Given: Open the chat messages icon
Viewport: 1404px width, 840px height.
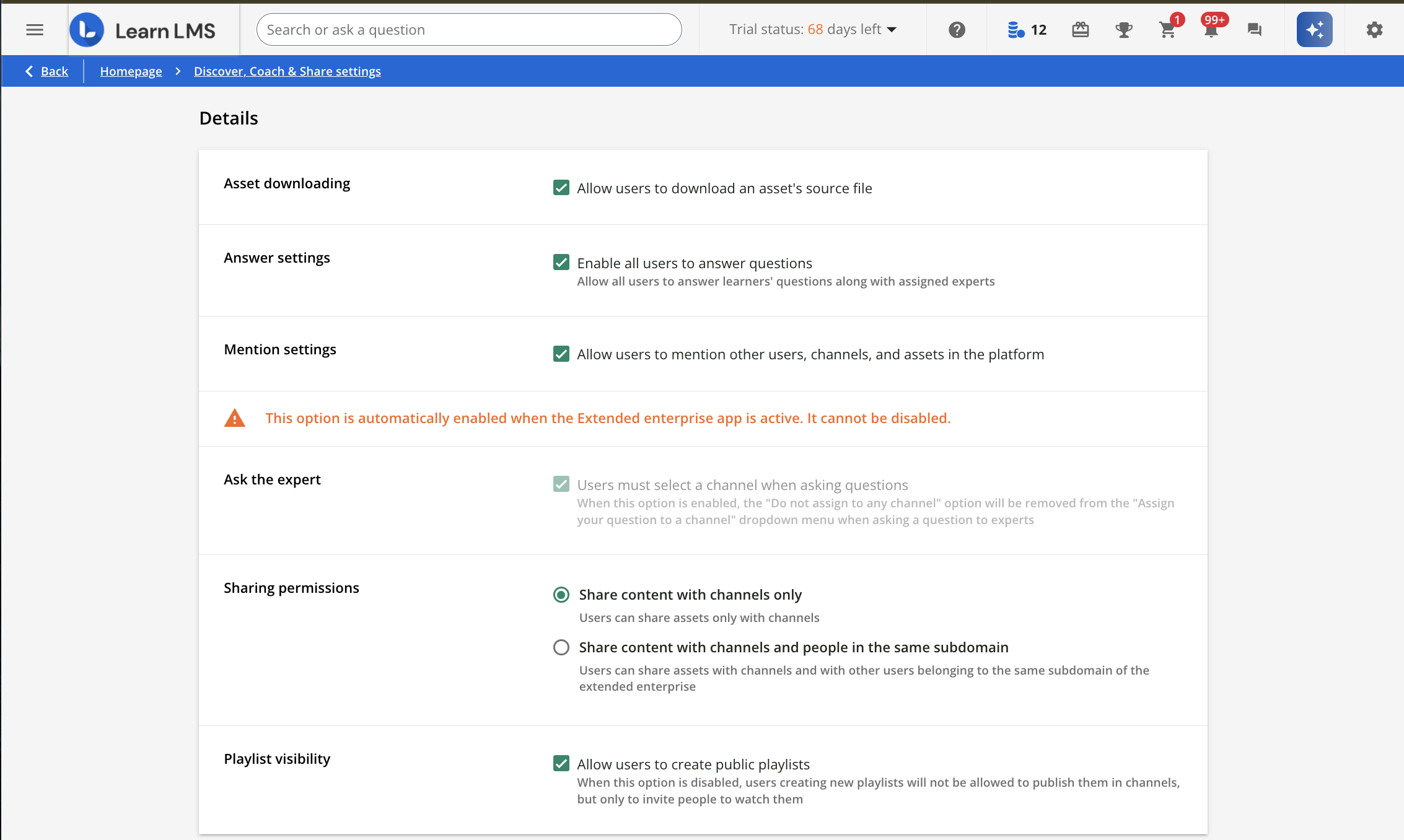Looking at the screenshot, I should (1255, 30).
